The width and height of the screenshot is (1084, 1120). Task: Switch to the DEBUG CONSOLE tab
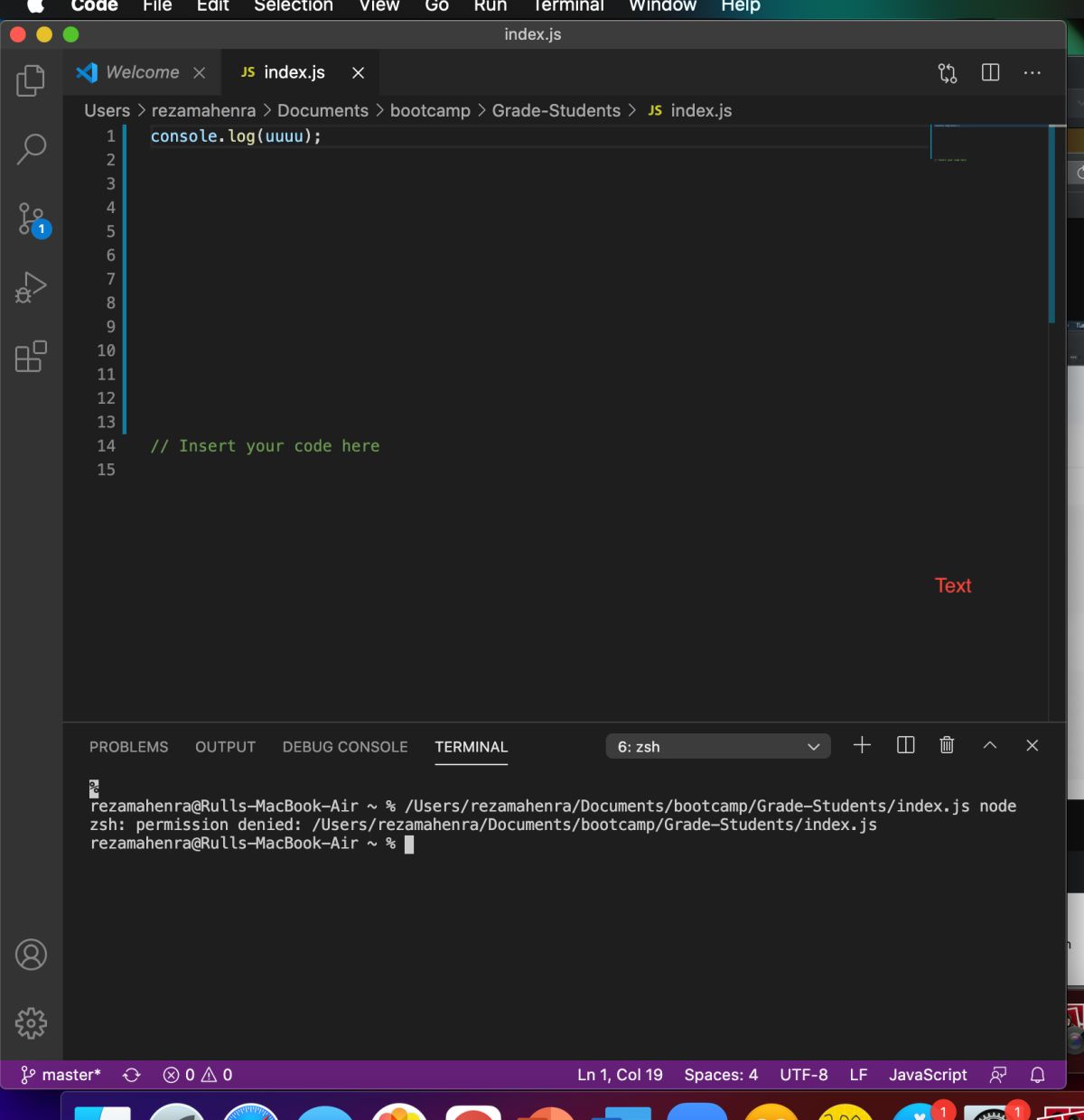pyautogui.click(x=345, y=747)
